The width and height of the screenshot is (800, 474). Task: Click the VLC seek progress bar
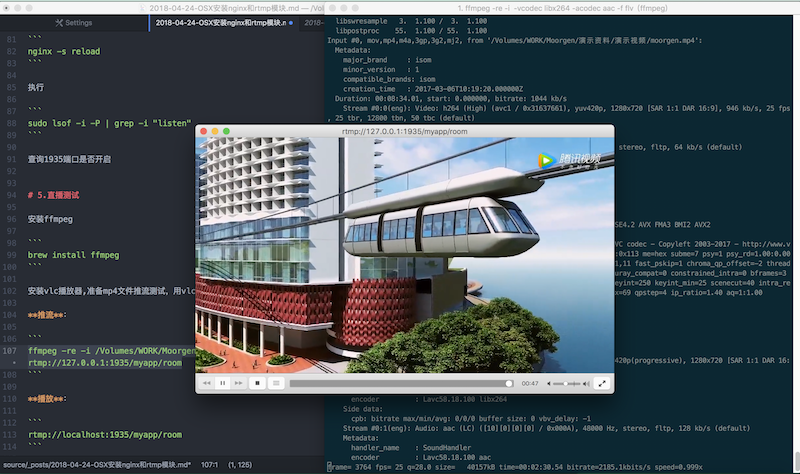(x=400, y=383)
